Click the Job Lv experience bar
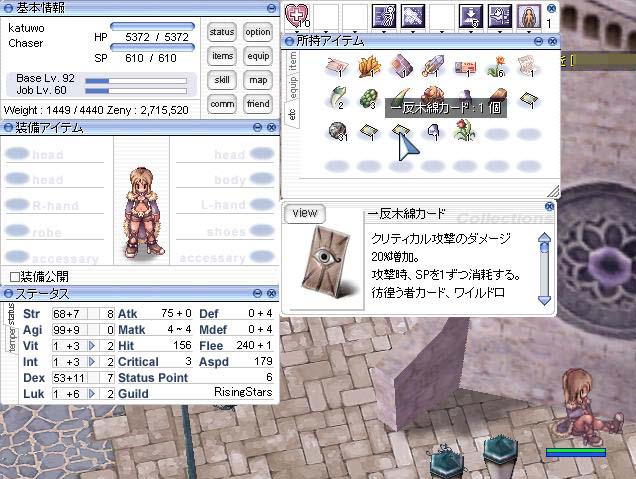This screenshot has height=479, width=636. coord(136,90)
